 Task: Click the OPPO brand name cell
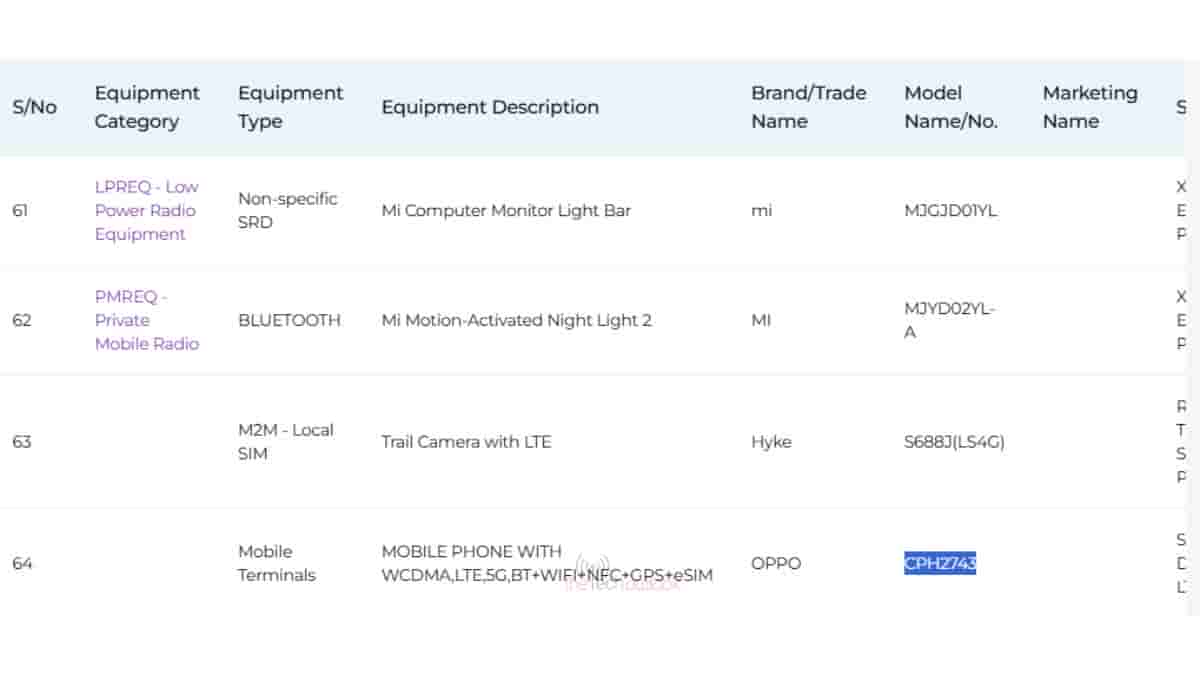click(776, 563)
